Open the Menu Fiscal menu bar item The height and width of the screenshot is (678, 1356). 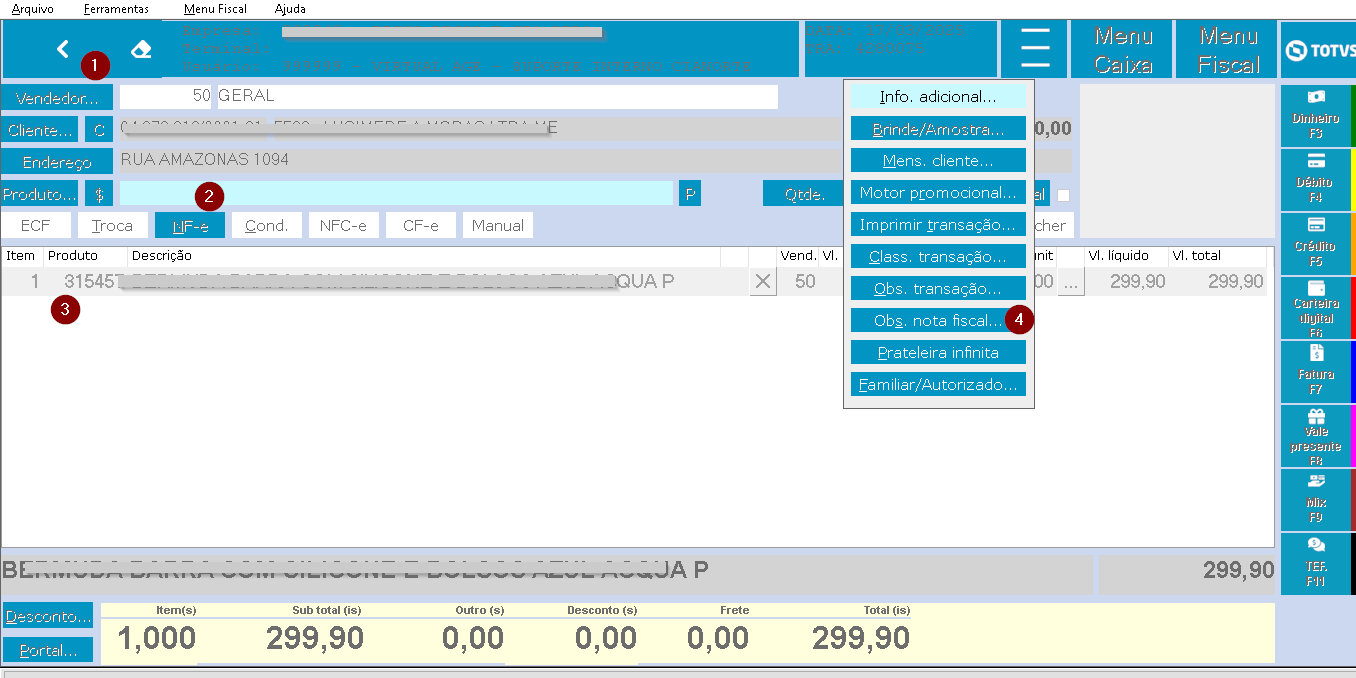click(x=215, y=9)
